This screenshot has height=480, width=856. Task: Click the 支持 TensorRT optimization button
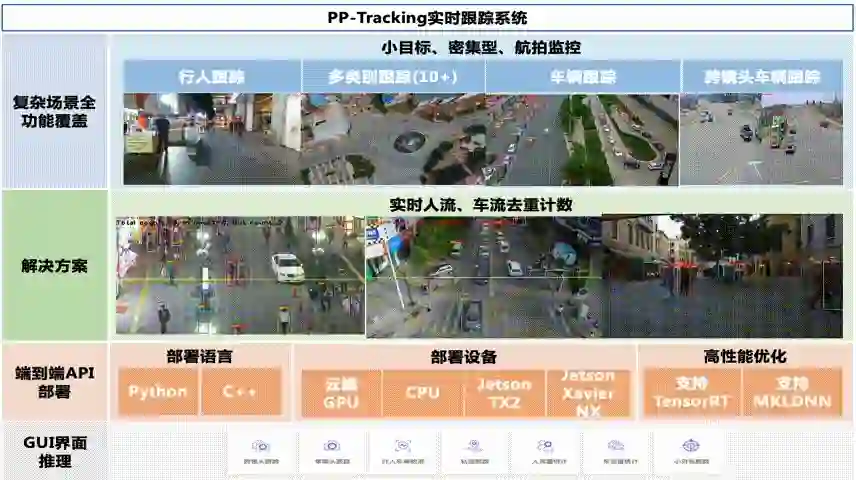point(692,392)
